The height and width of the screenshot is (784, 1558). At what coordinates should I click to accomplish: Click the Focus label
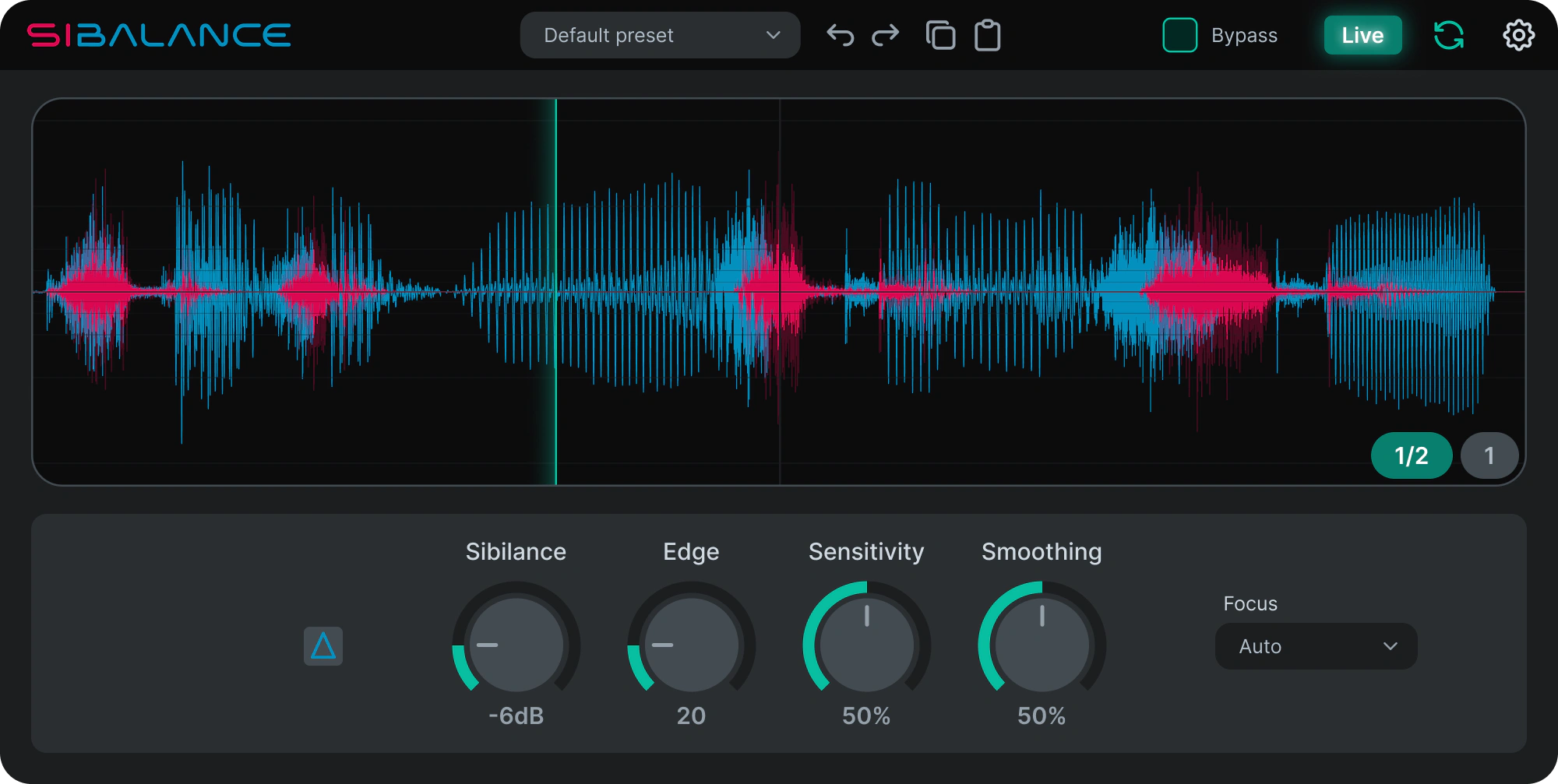[1250, 603]
